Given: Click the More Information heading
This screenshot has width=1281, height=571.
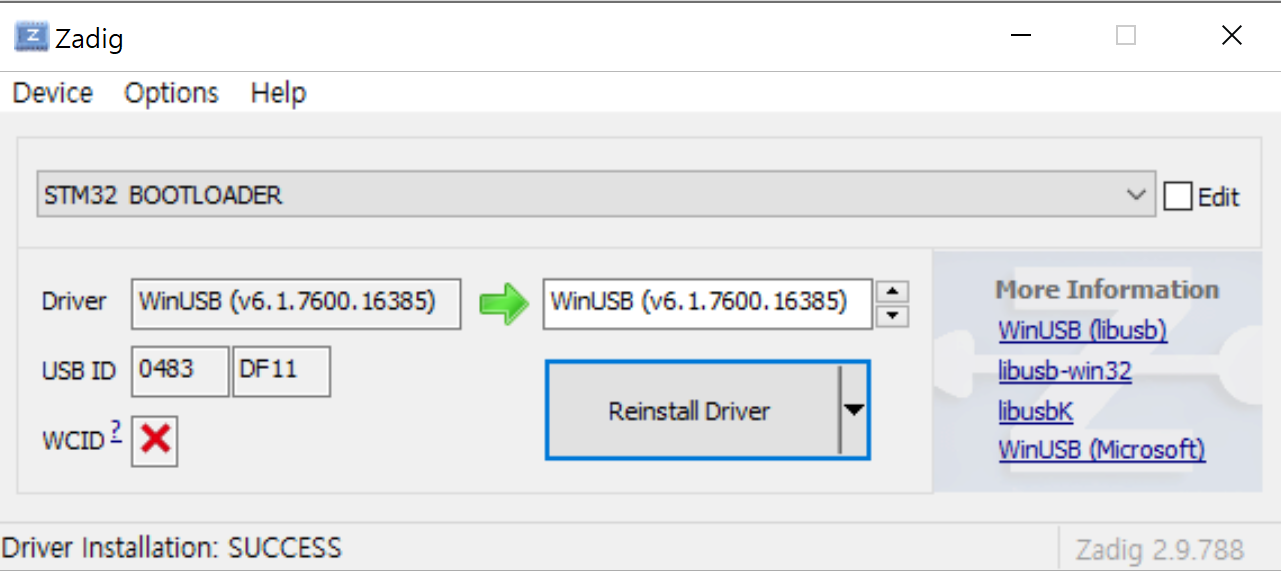Looking at the screenshot, I should pos(1107,290).
